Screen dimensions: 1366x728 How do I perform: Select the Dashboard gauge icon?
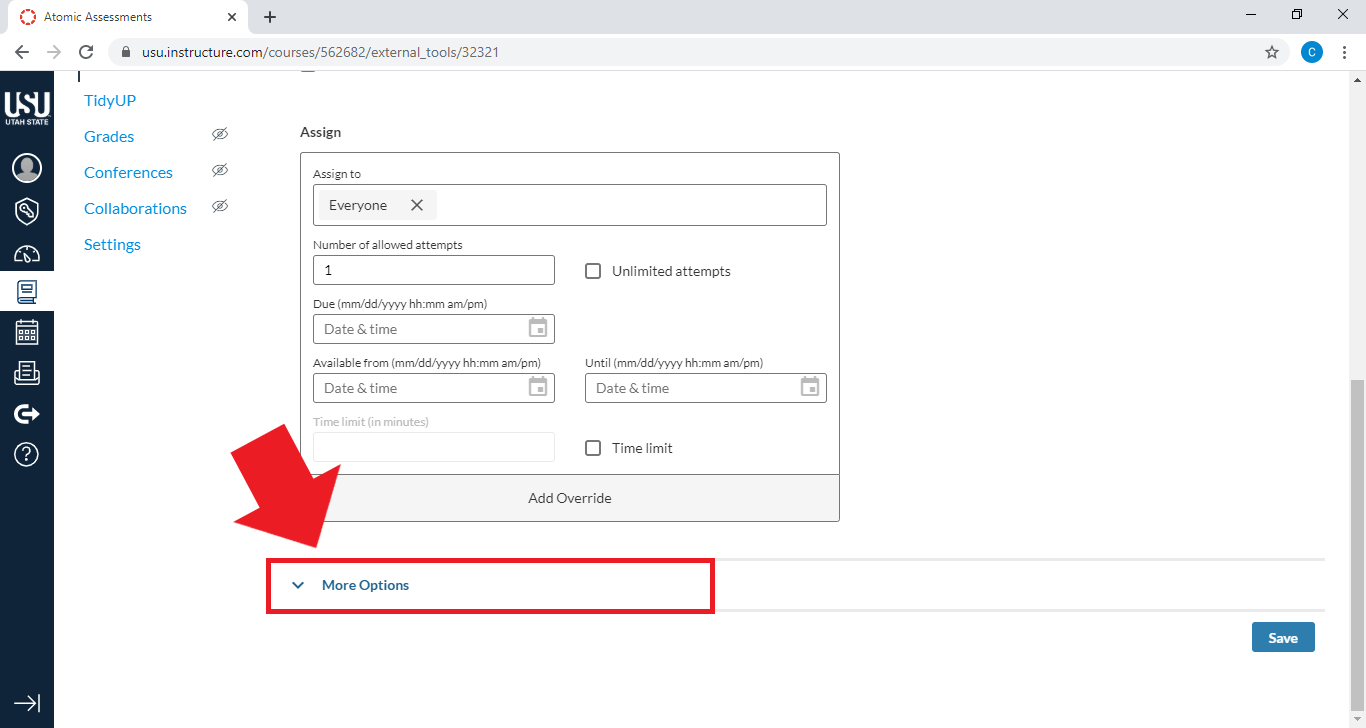click(27, 253)
